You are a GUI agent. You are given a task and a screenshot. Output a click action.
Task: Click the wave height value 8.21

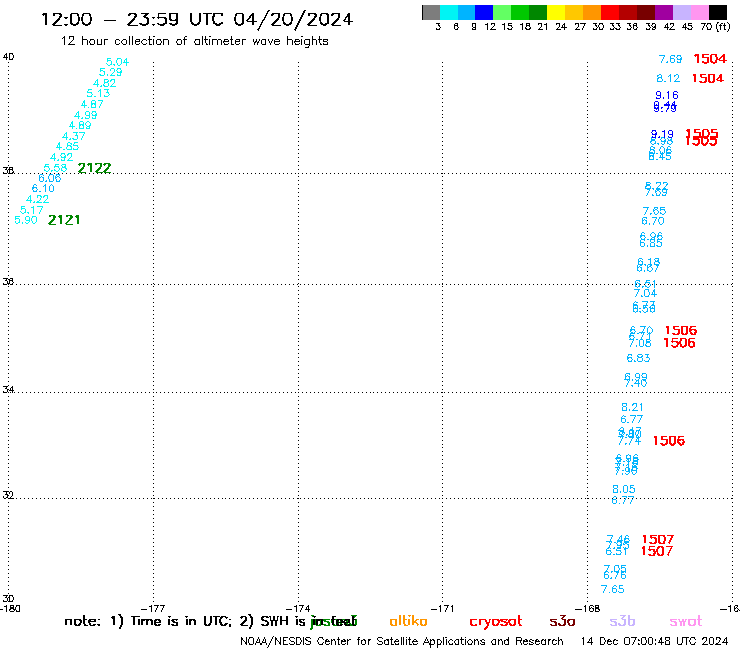click(632, 407)
